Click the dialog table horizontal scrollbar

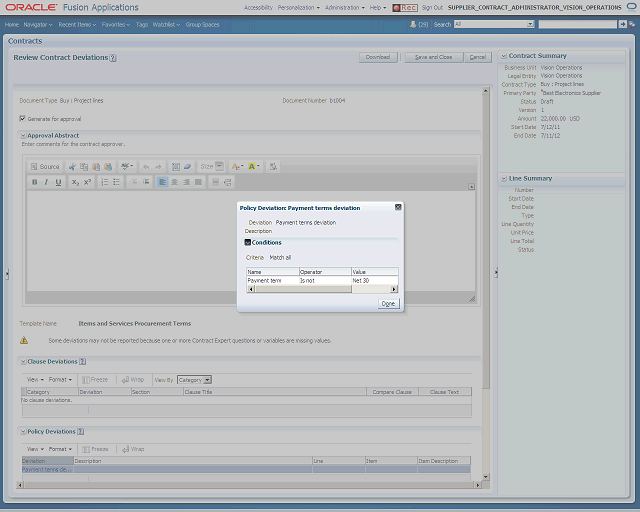(x=322, y=289)
